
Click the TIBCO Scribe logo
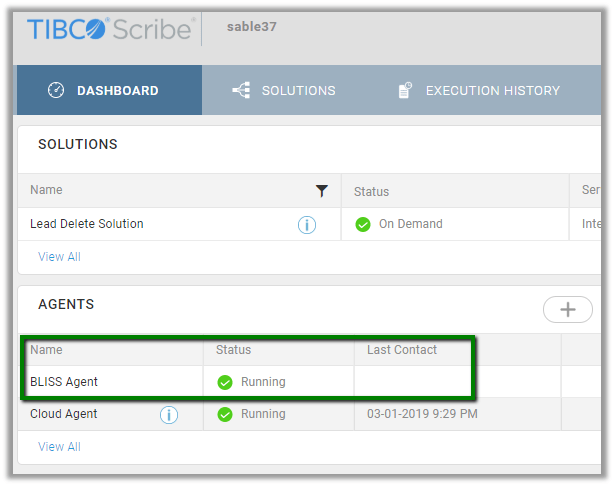[110, 29]
